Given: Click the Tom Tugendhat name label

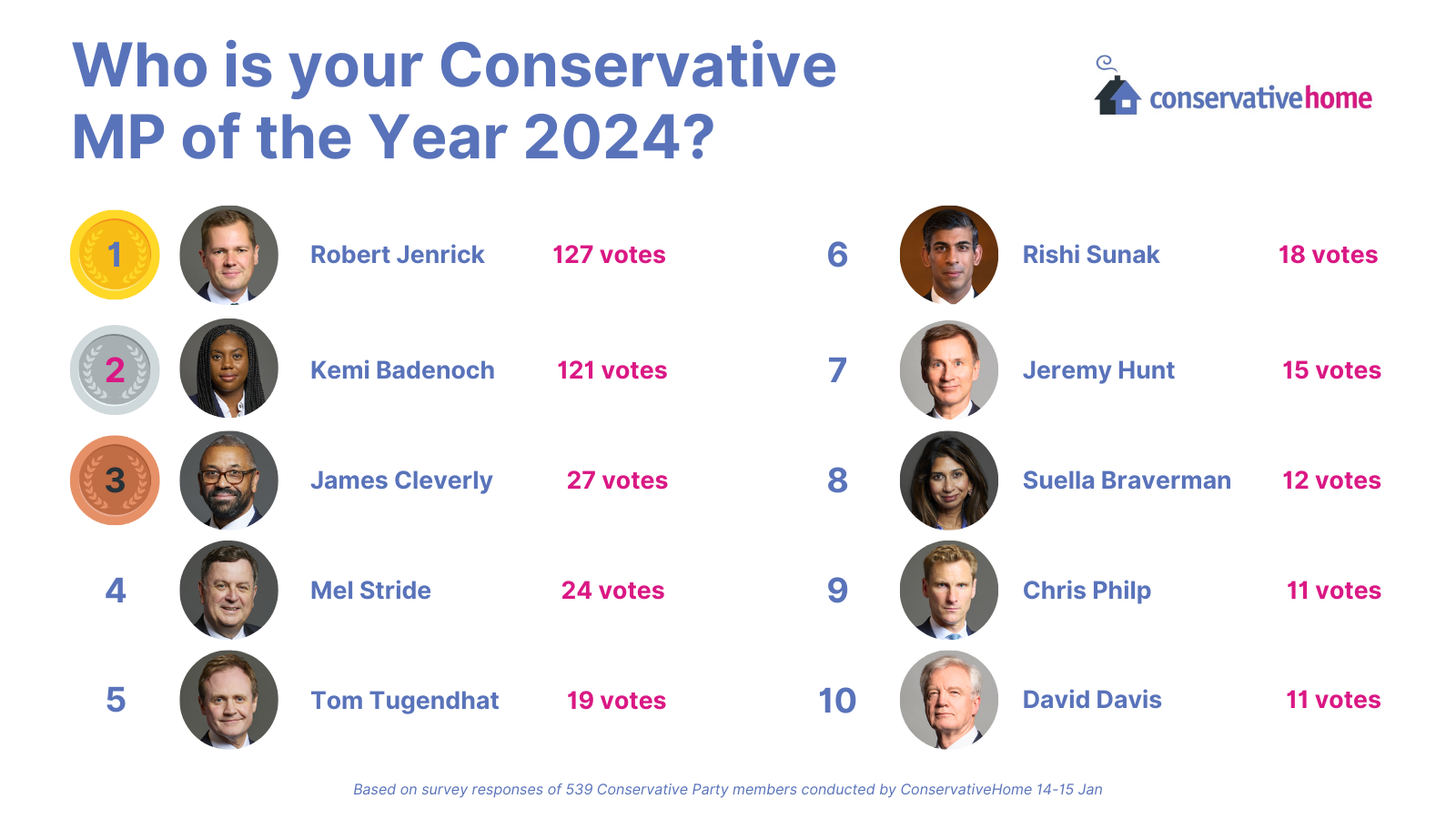Looking at the screenshot, I should coord(405,701).
